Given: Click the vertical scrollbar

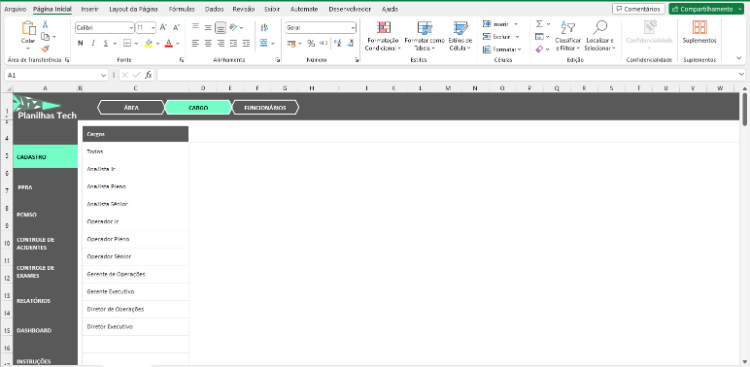Looking at the screenshot, I should 744,110.
